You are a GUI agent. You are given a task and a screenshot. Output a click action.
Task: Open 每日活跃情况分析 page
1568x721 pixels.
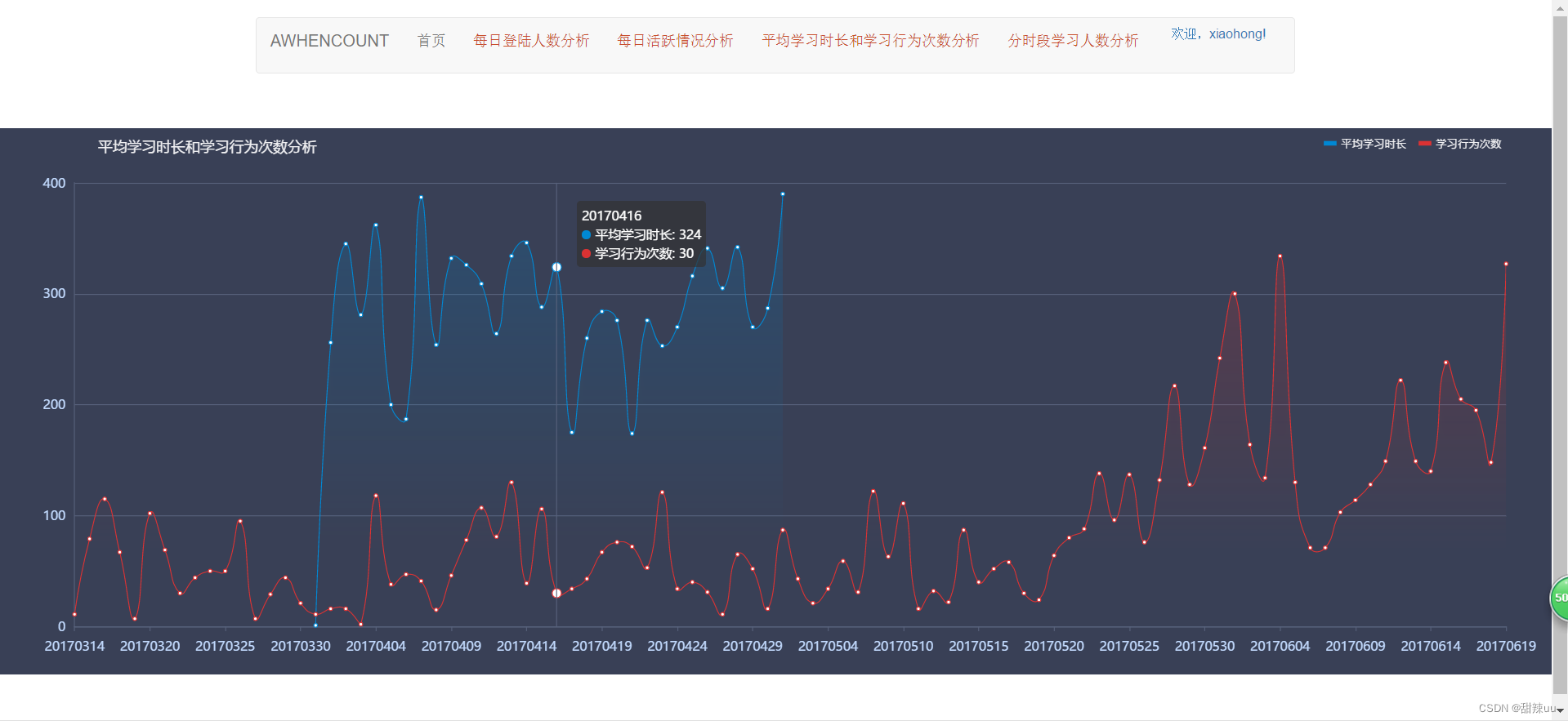click(x=675, y=41)
